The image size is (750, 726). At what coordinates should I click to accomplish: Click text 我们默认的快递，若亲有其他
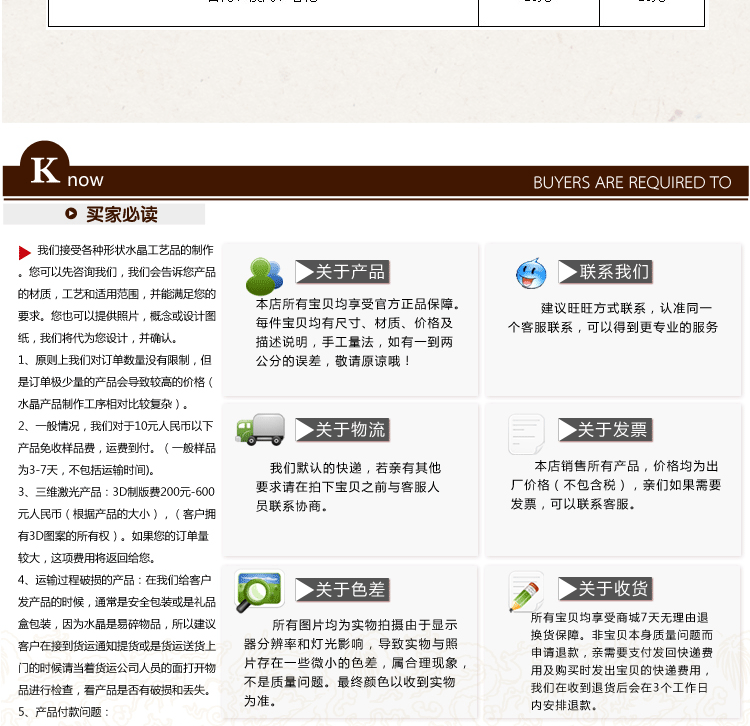click(355, 468)
